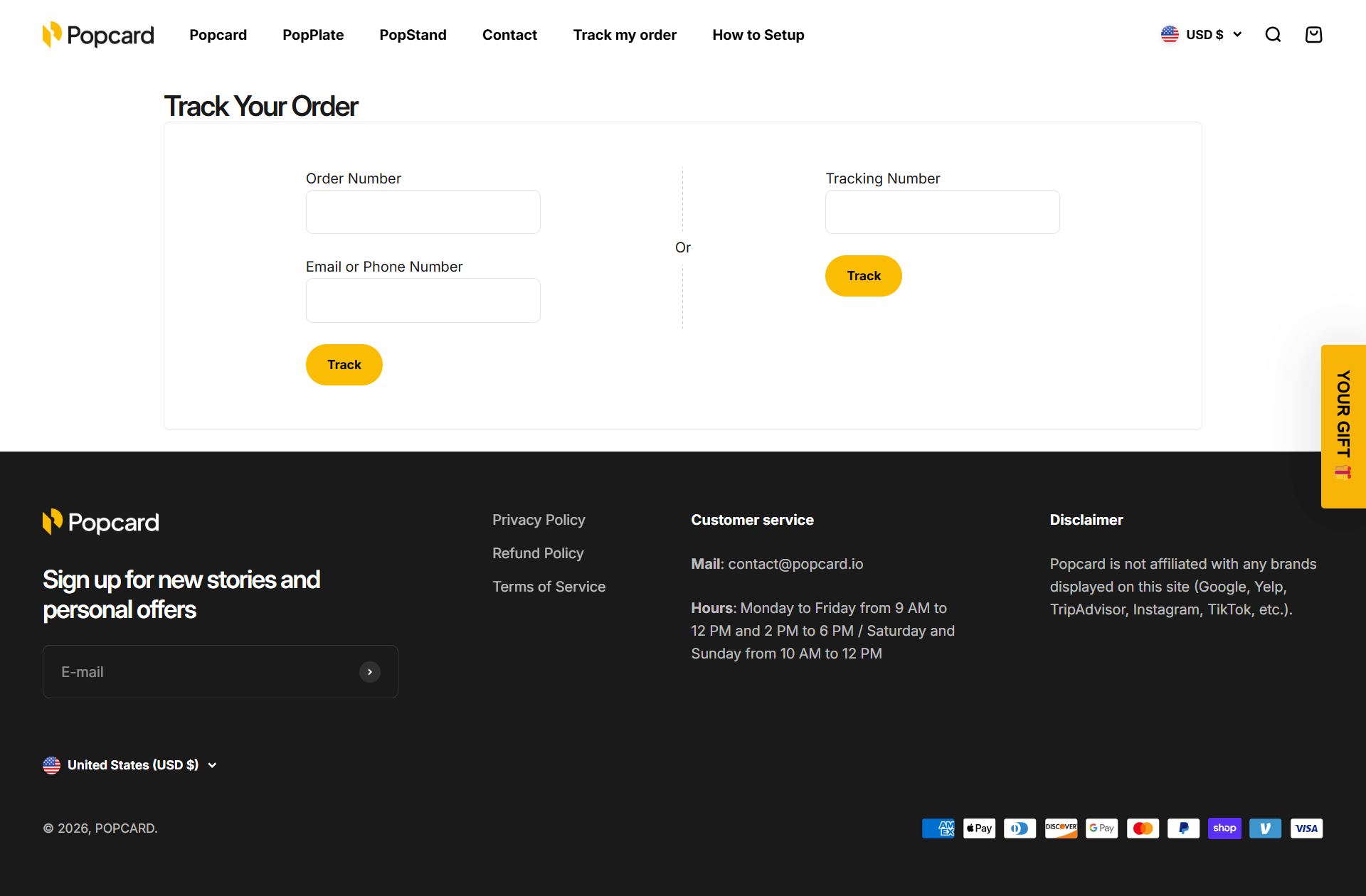Submit newsletter with the arrow button
The height and width of the screenshot is (896, 1366).
pos(370,672)
